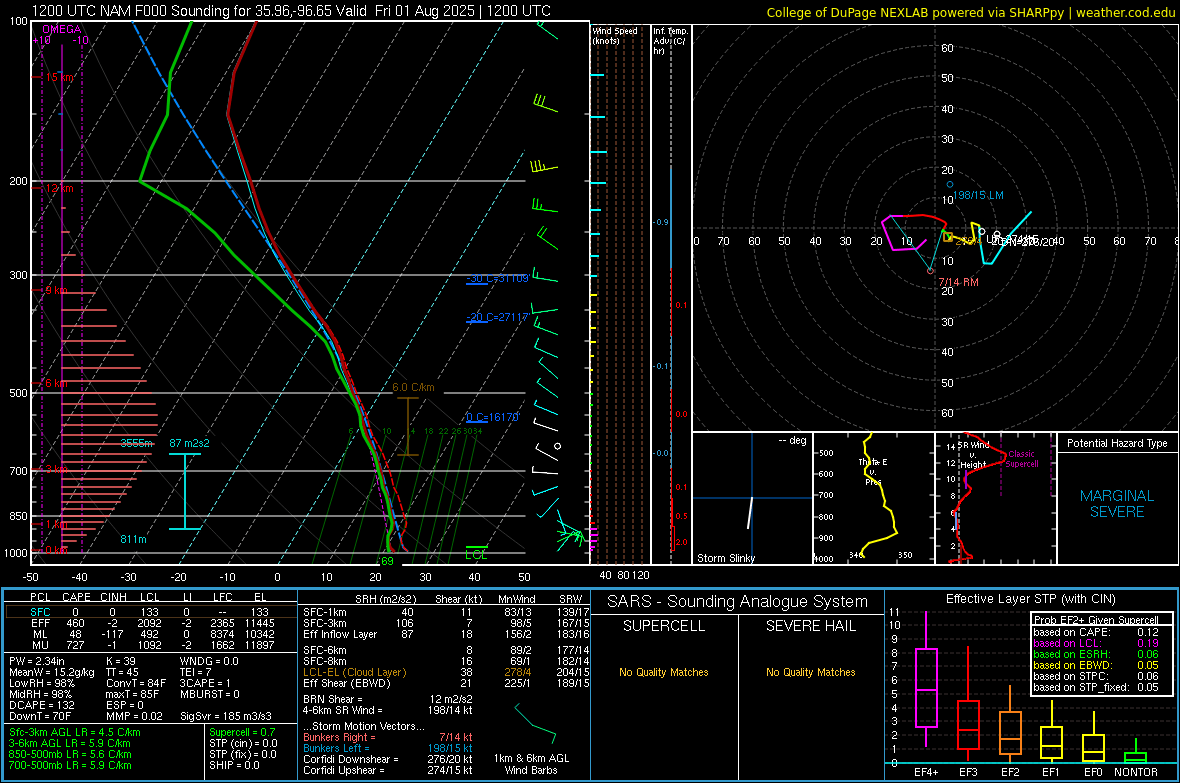The image size is (1180, 783).
Task: Select the orange 'LCL-EL (Cloud Layer)' row
Action: point(444,672)
